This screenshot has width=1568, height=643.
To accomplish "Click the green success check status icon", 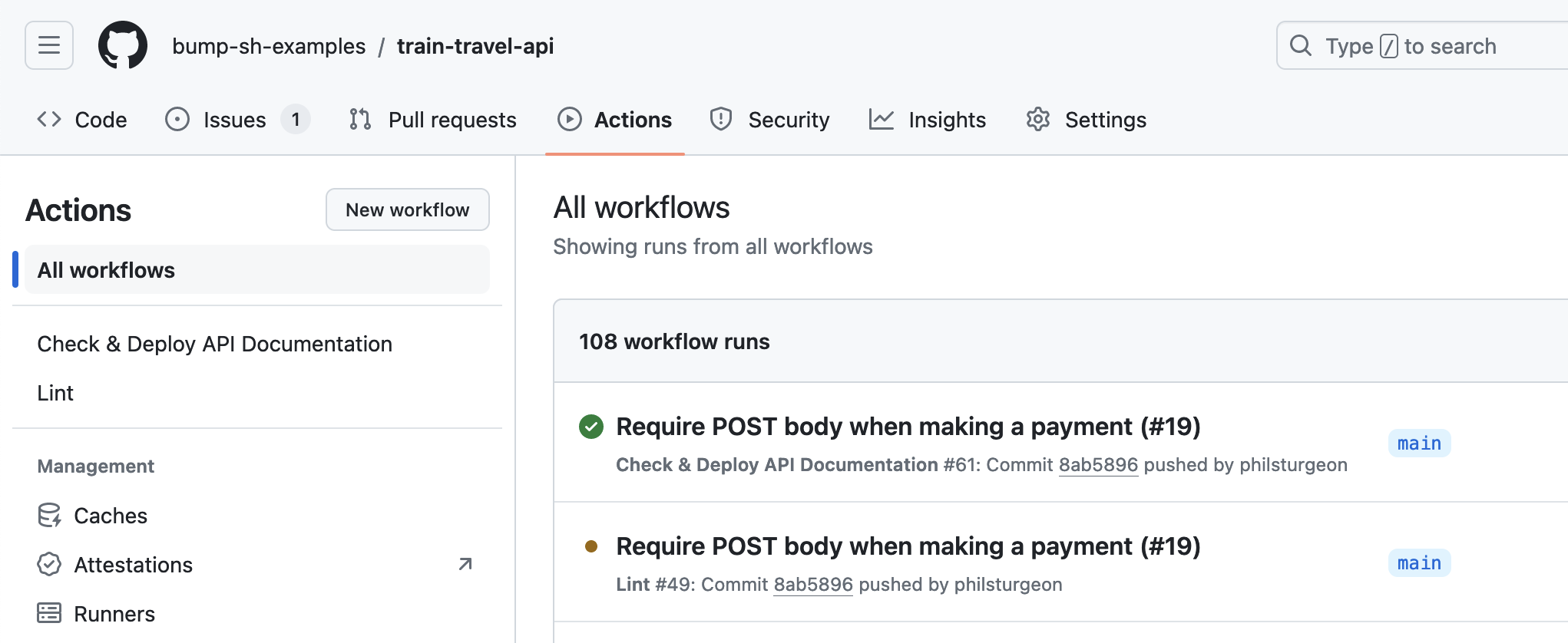I will point(590,427).
